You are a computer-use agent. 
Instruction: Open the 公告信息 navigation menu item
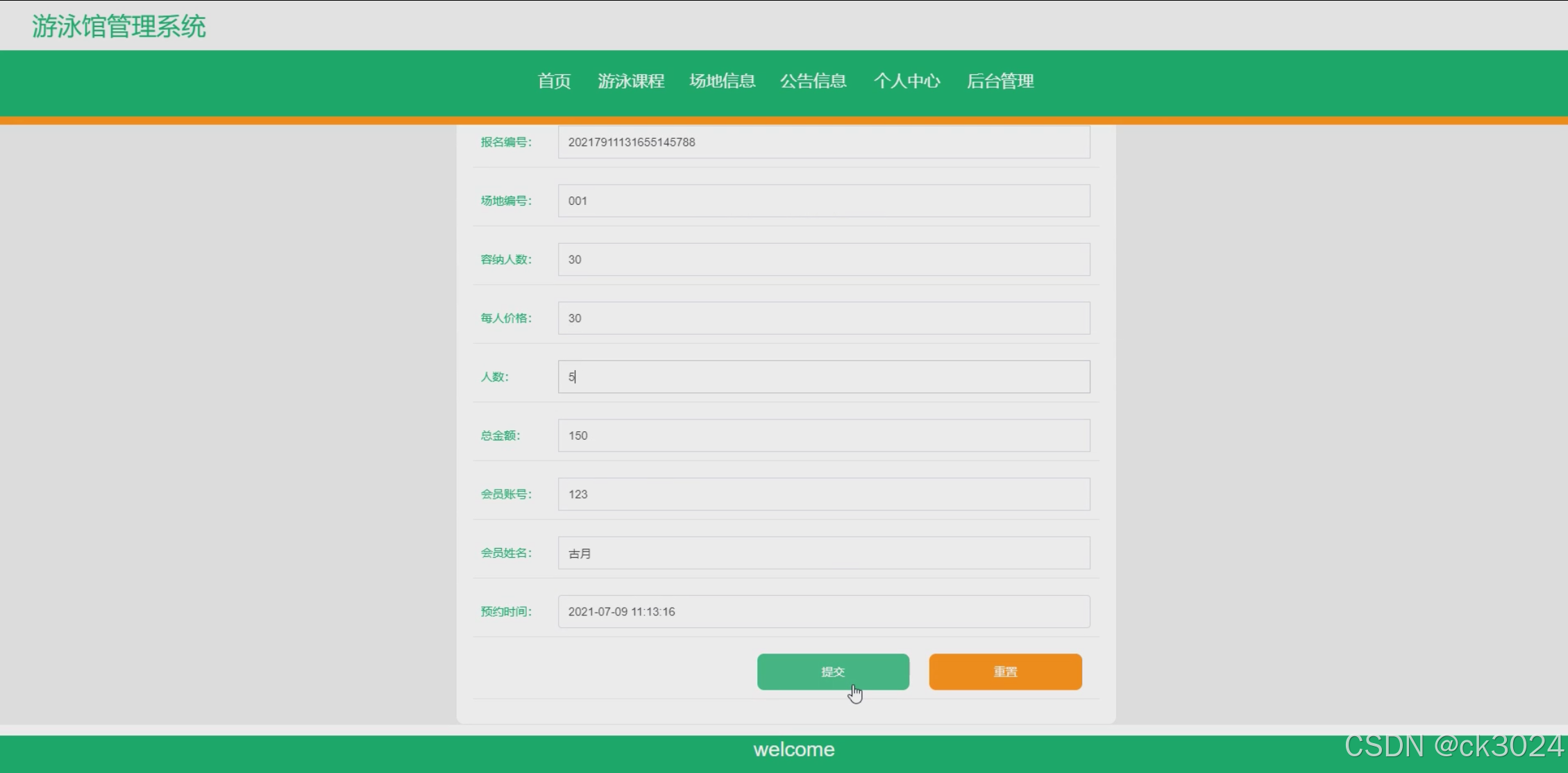[x=813, y=81]
